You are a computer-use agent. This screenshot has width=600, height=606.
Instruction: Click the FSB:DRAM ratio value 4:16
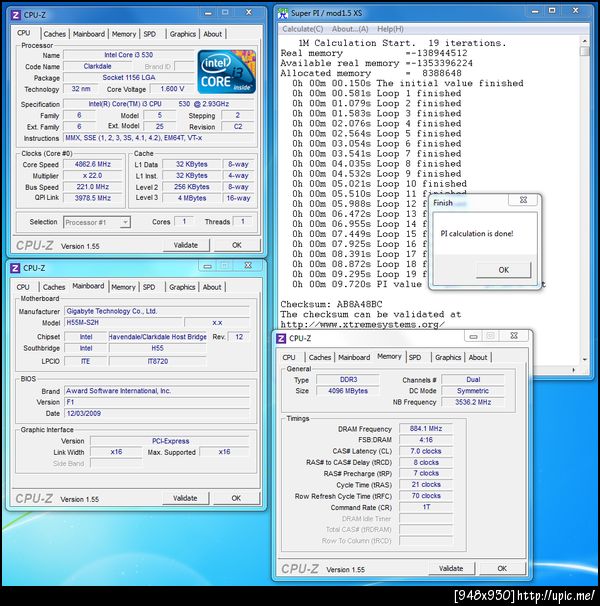(426, 440)
